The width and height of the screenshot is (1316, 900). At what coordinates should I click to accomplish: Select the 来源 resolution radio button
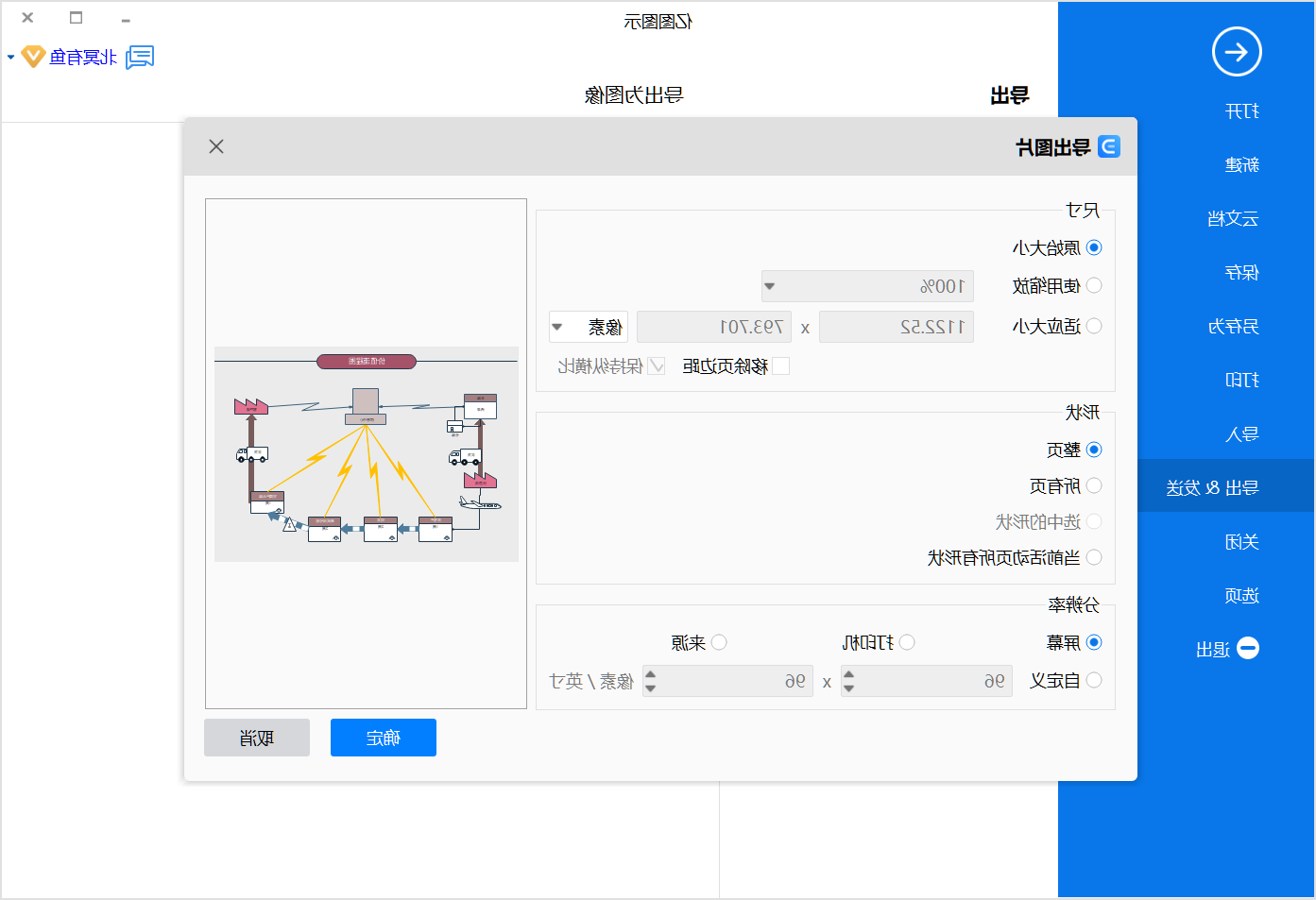(719, 642)
